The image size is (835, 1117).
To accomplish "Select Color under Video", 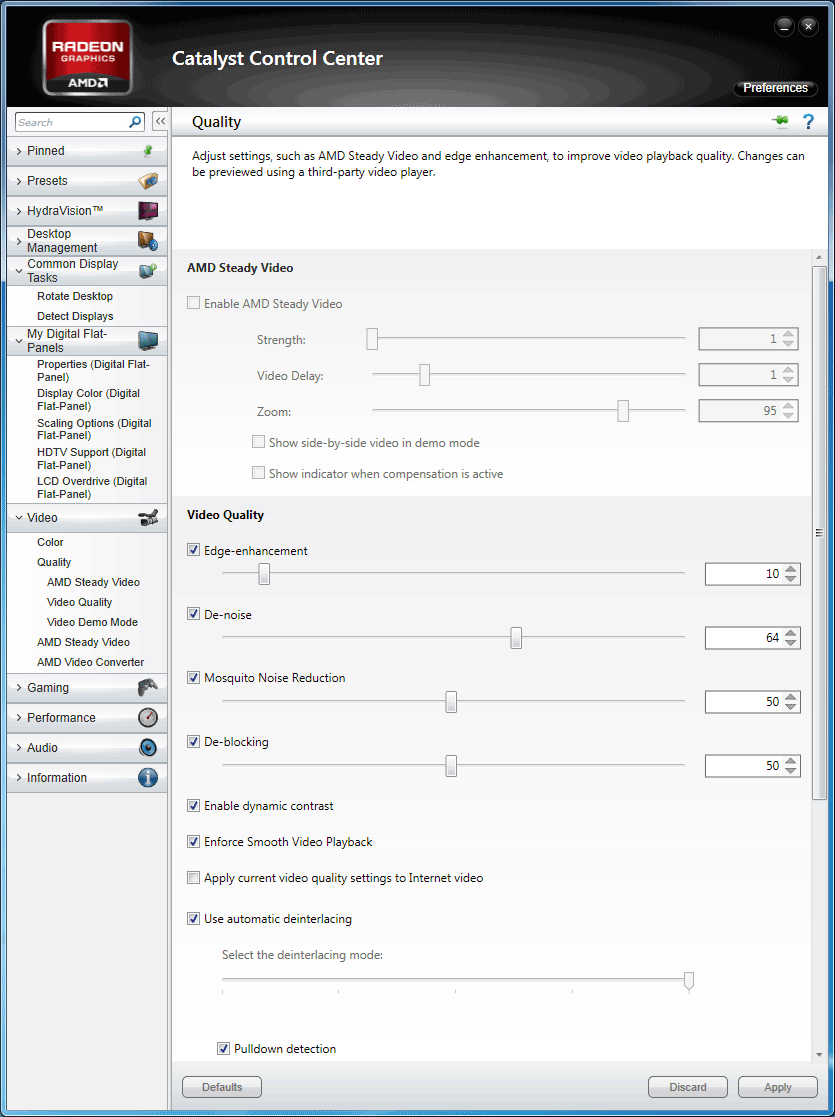I will point(51,542).
